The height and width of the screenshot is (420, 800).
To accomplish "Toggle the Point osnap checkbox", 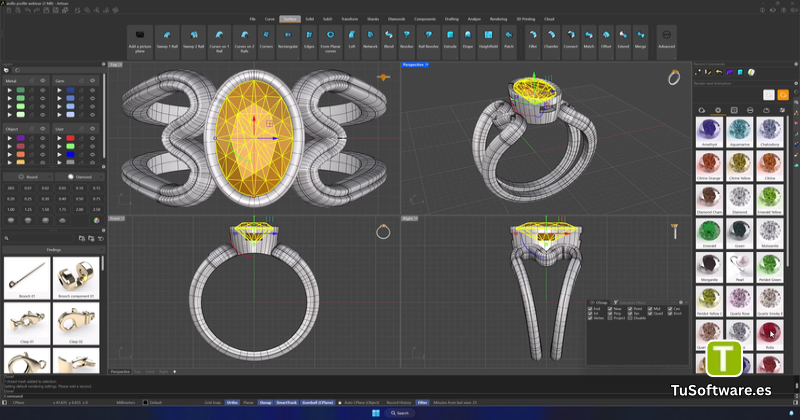I will 630,309.
